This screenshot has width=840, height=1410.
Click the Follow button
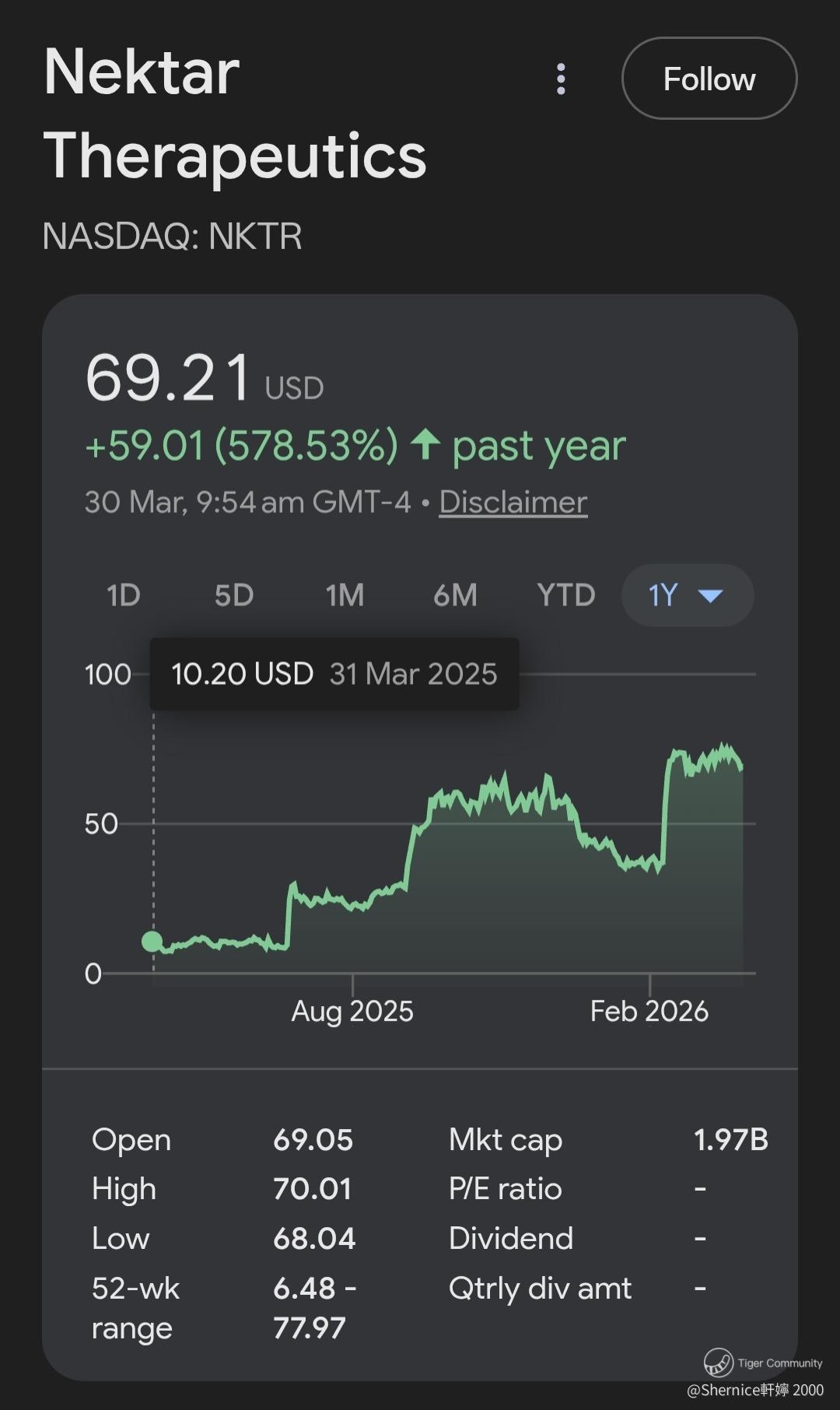(x=709, y=79)
